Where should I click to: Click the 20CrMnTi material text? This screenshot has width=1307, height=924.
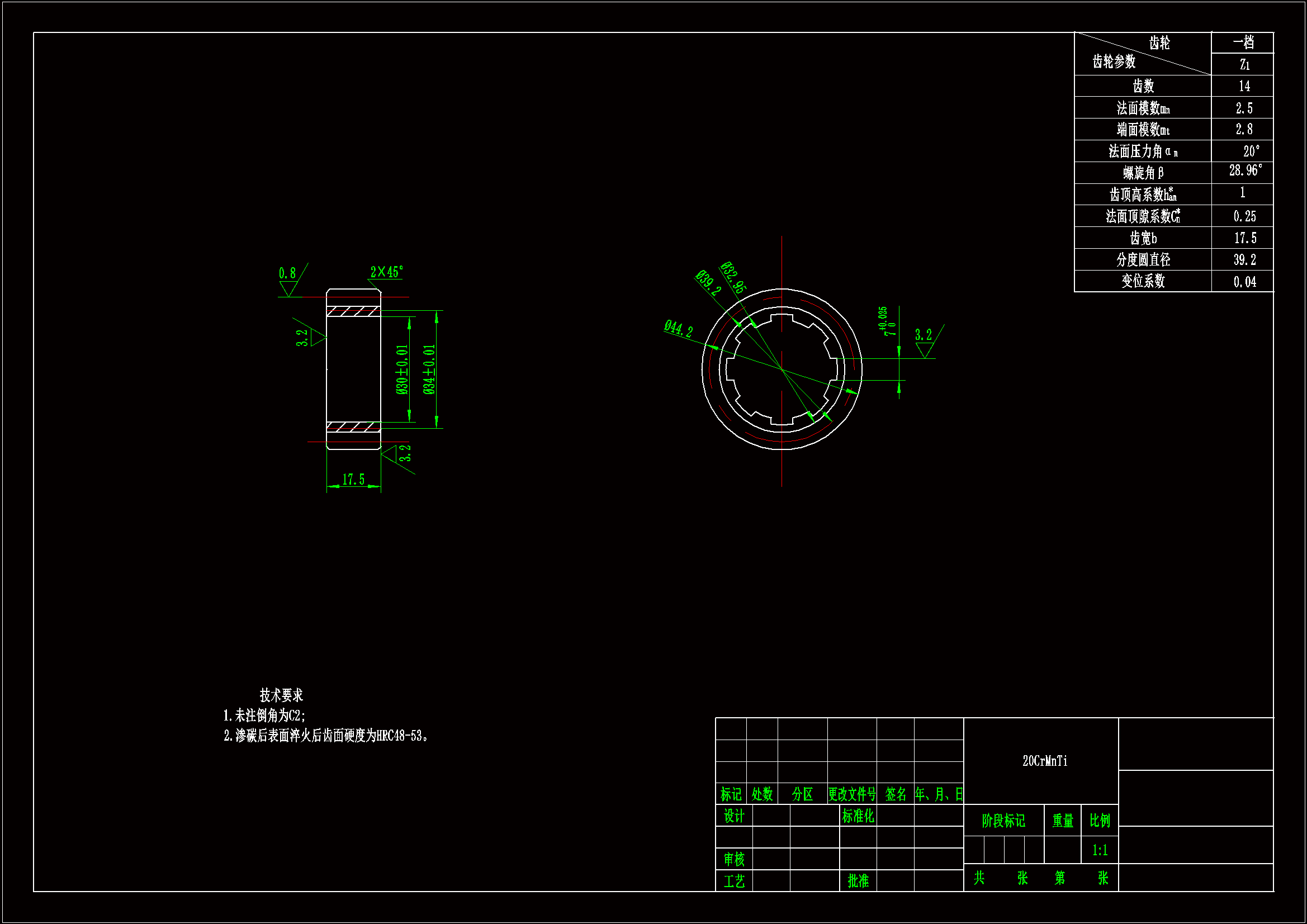1045,761
